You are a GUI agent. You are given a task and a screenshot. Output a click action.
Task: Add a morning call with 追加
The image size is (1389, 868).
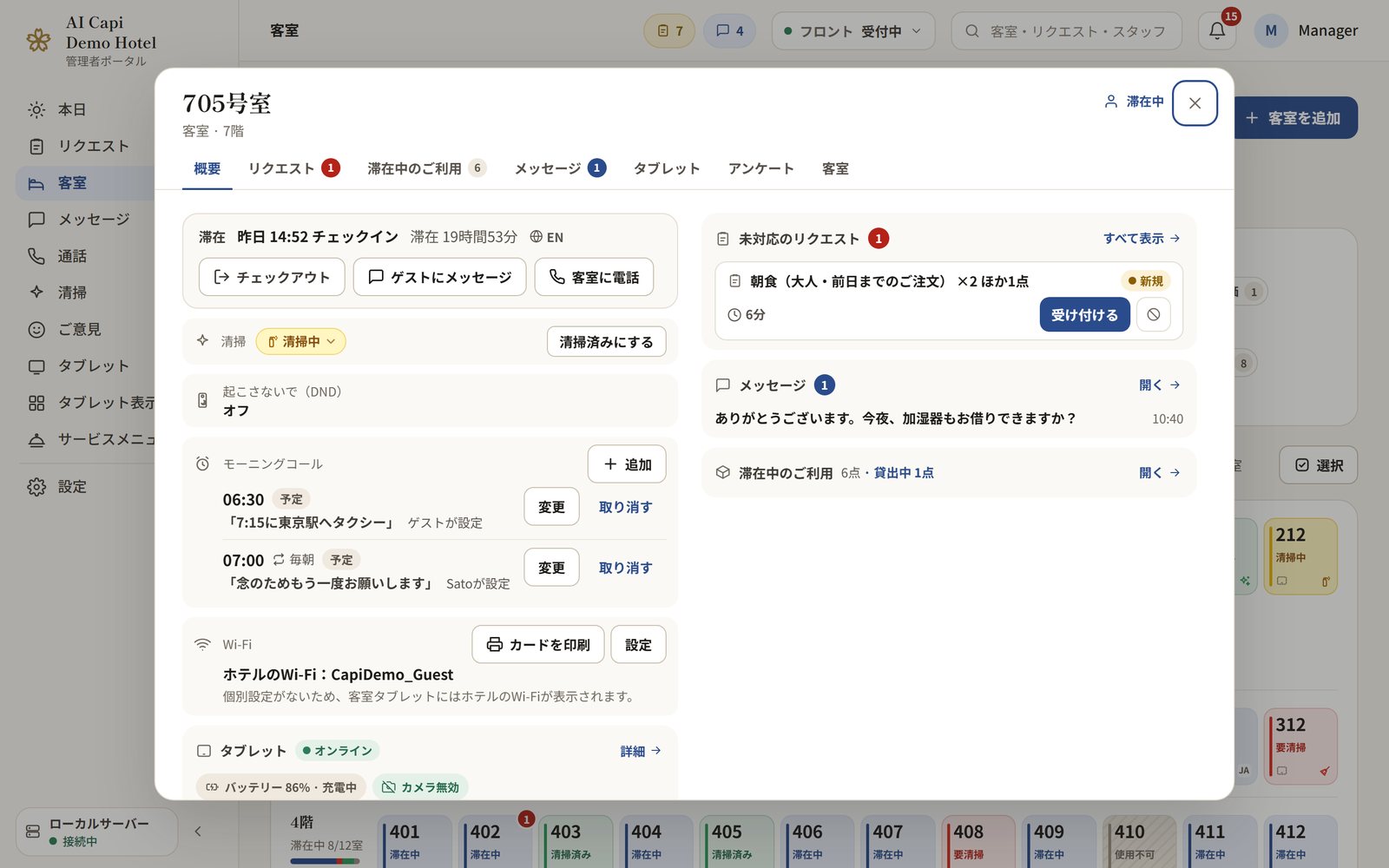coord(627,464)
